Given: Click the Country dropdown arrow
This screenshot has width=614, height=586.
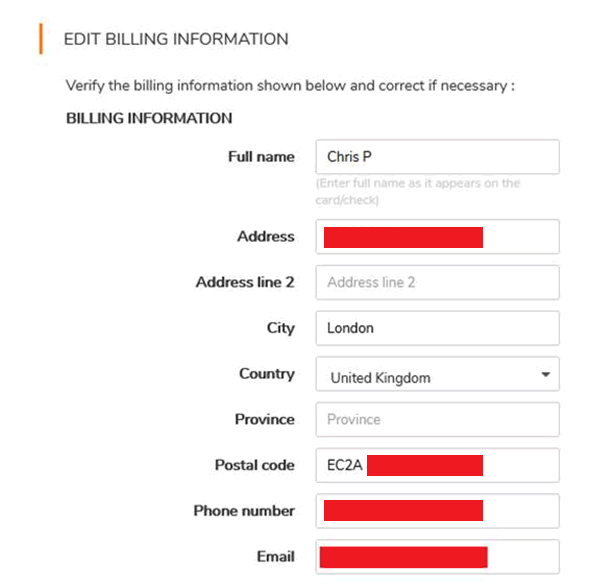Looking at the screenshot, I should pyautogui.click(x=545, y=374).
